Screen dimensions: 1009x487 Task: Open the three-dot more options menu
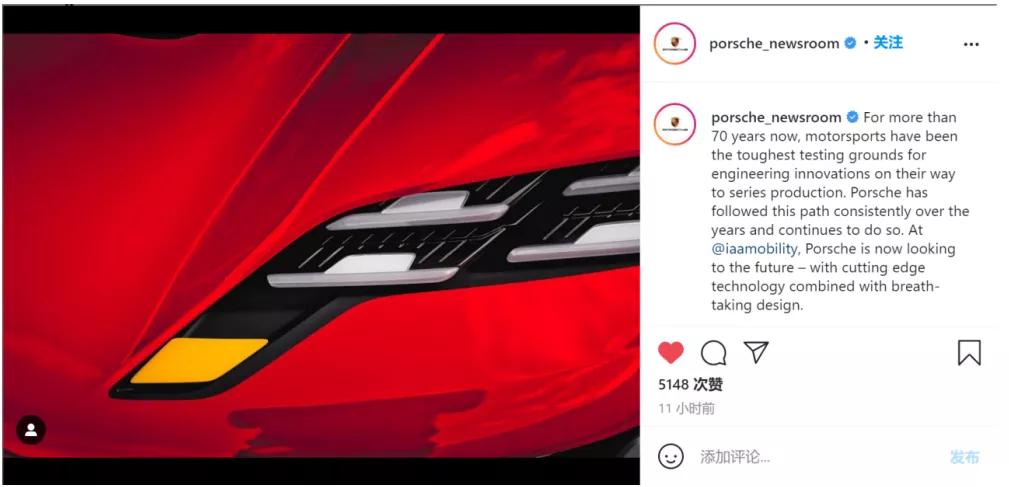click(x=971, y=44)
